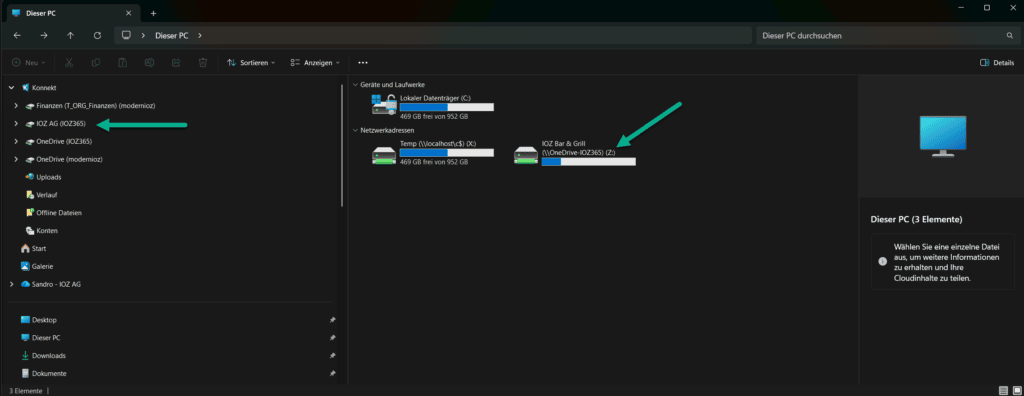The image size is (1024, 396).
Task: Click the navigation pane scrollbar
Action: click(342, 145)
